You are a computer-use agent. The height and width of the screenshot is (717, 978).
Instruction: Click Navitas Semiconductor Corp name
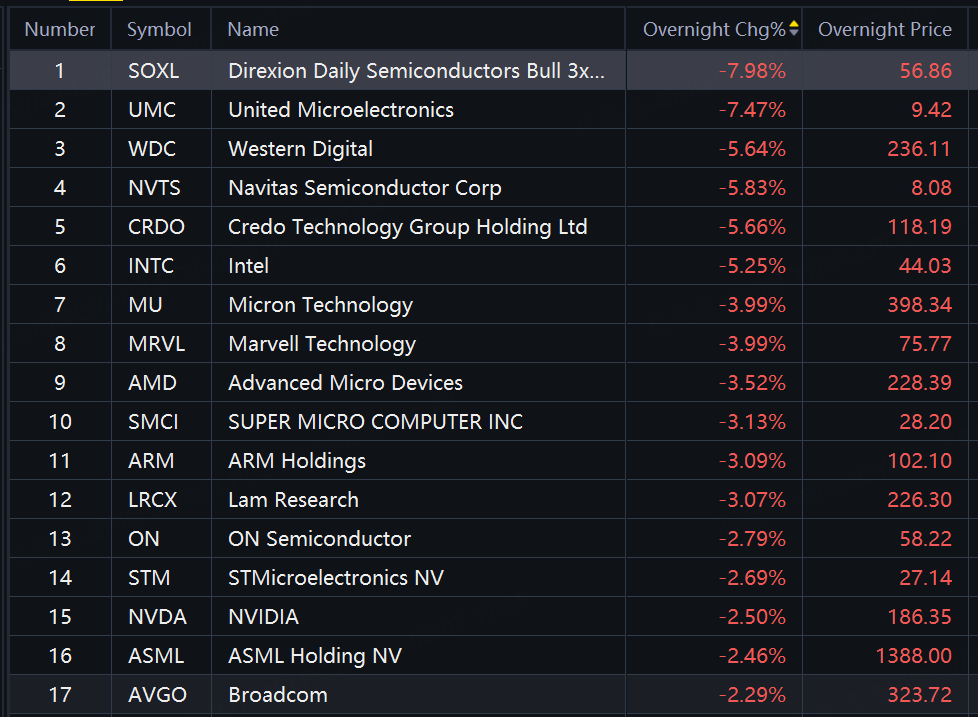(364, 188)
